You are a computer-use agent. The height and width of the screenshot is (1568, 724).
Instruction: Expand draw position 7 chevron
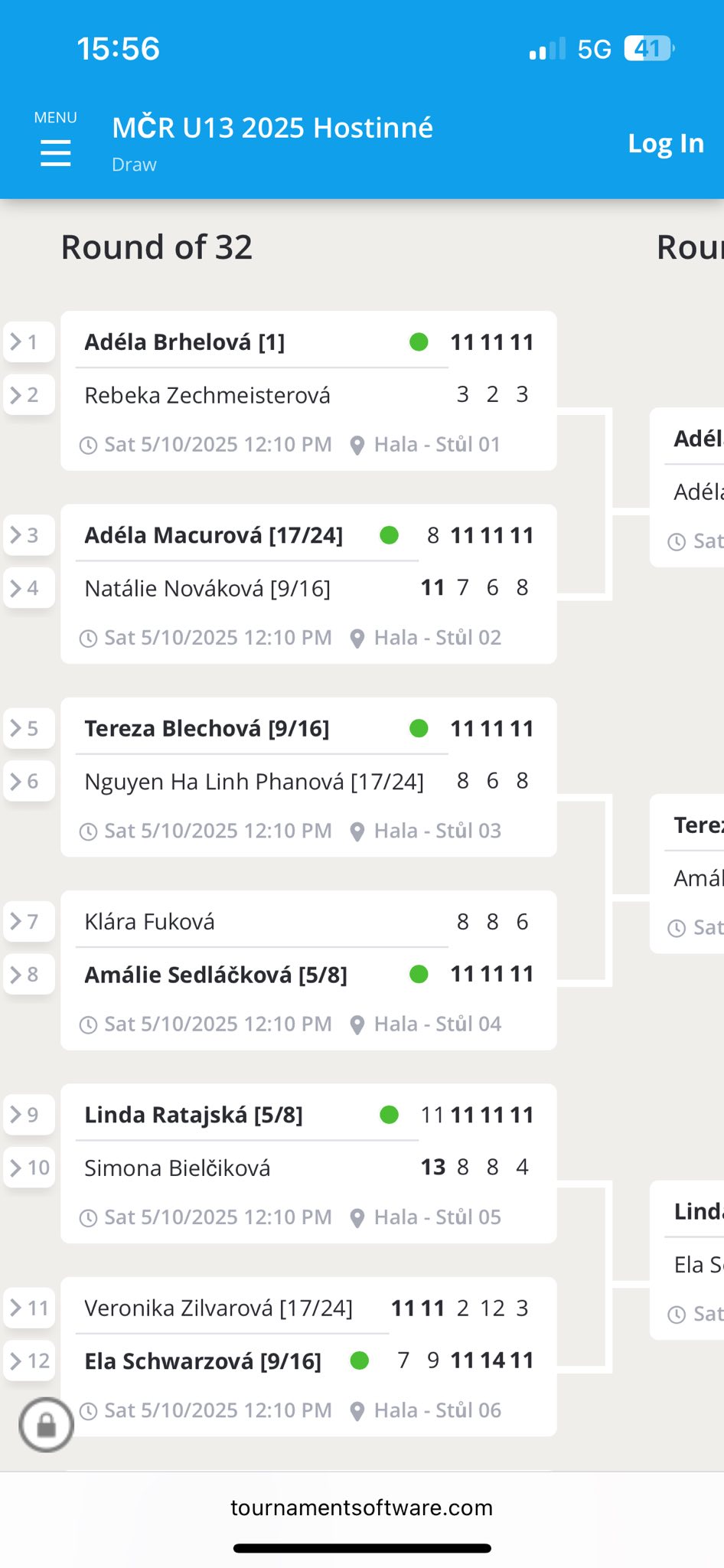pyautogui.click(x=16, y=921)
